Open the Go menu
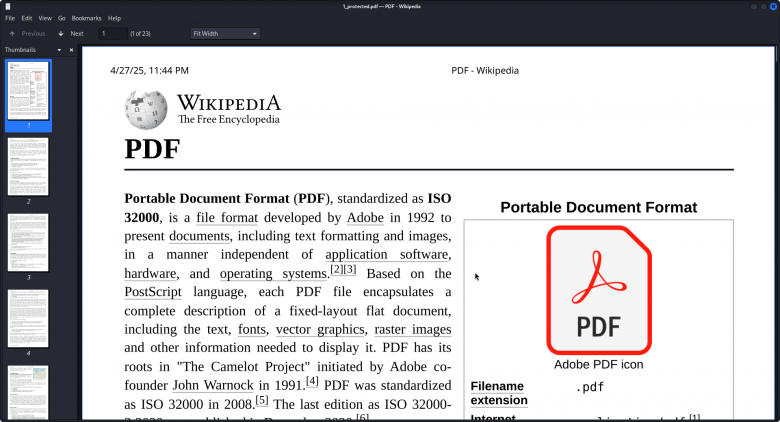 tap(62, 18)
